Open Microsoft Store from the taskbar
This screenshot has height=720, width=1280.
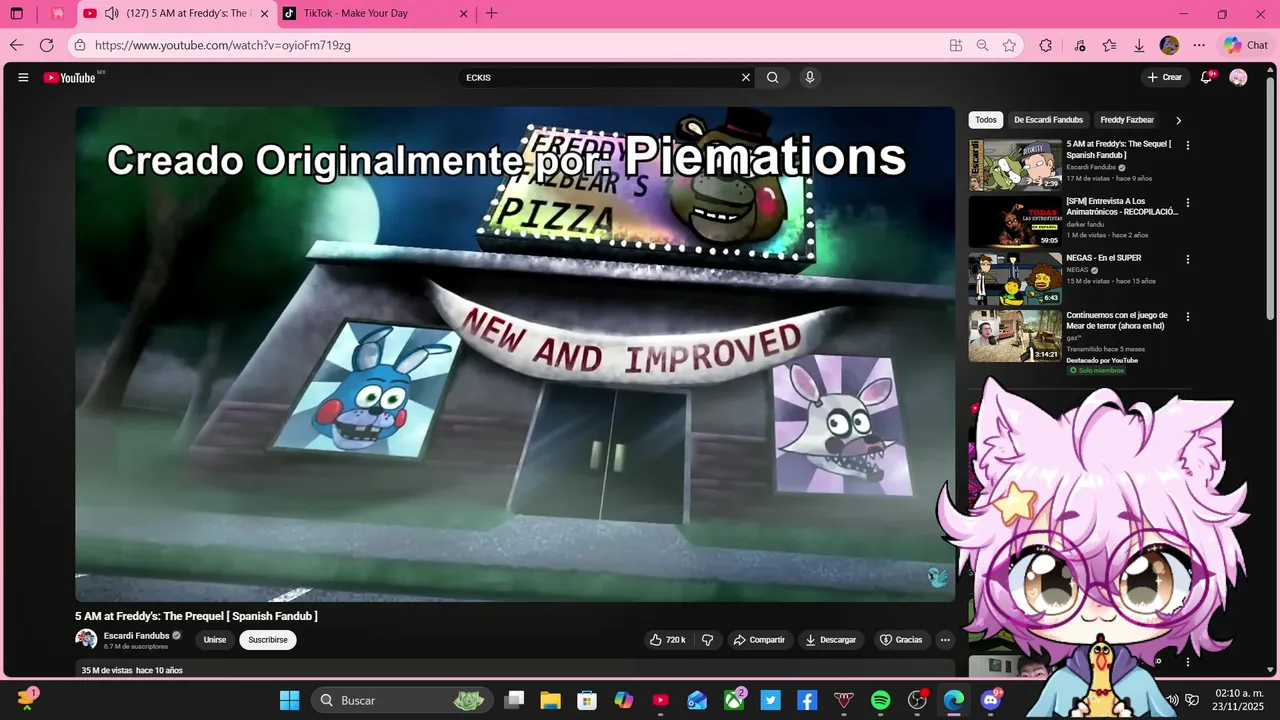(587, 700)
